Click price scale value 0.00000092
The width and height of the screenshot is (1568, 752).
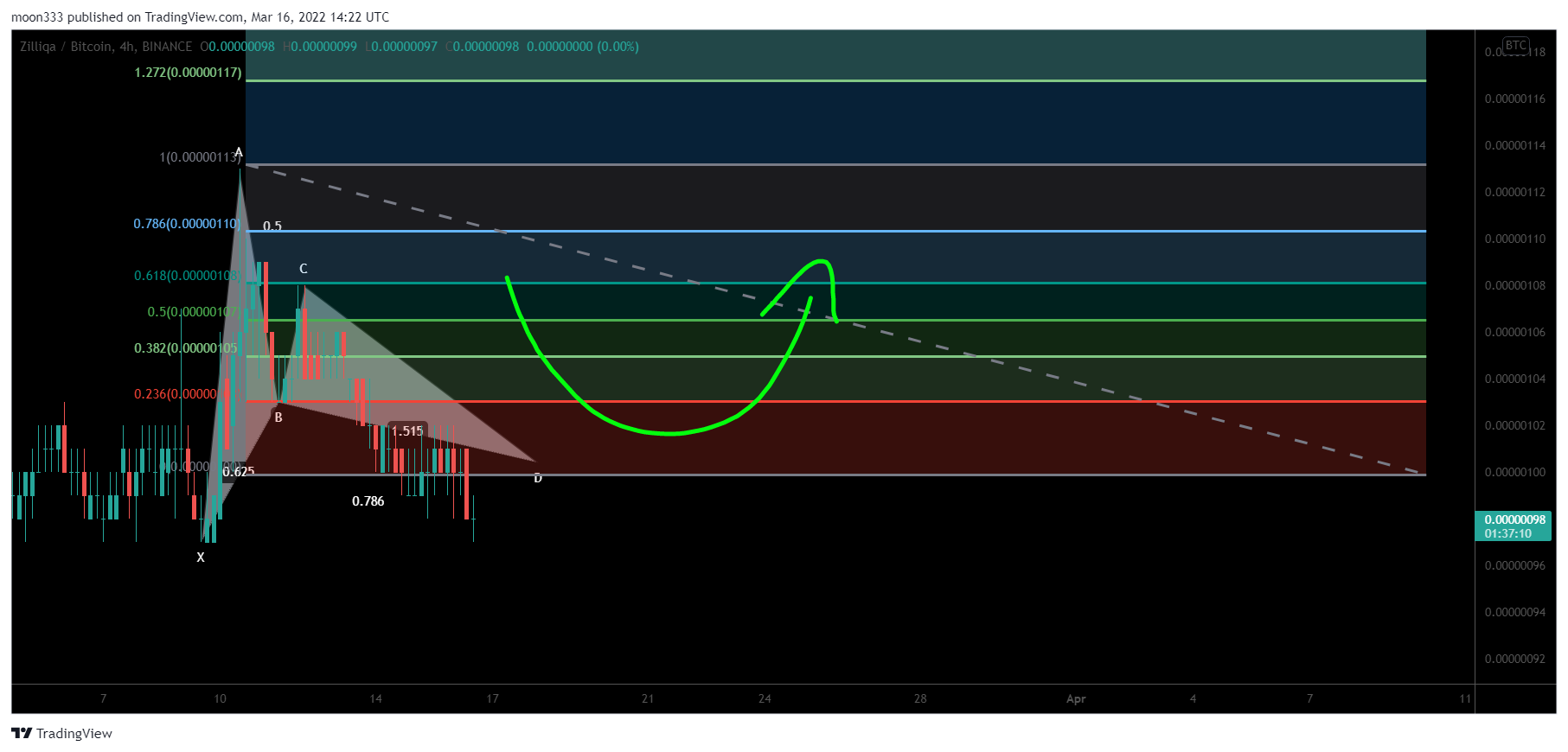click(1515, 660)
